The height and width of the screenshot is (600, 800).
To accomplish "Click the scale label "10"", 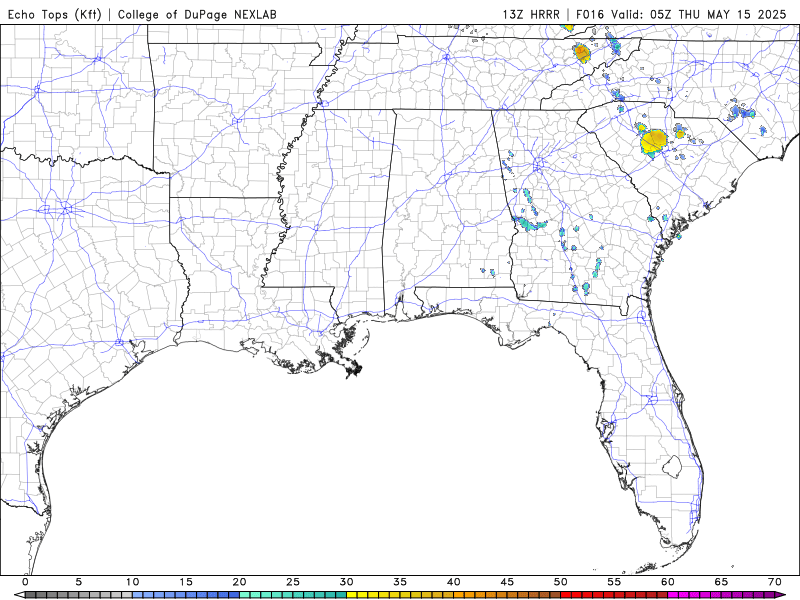I will (132, 582).
